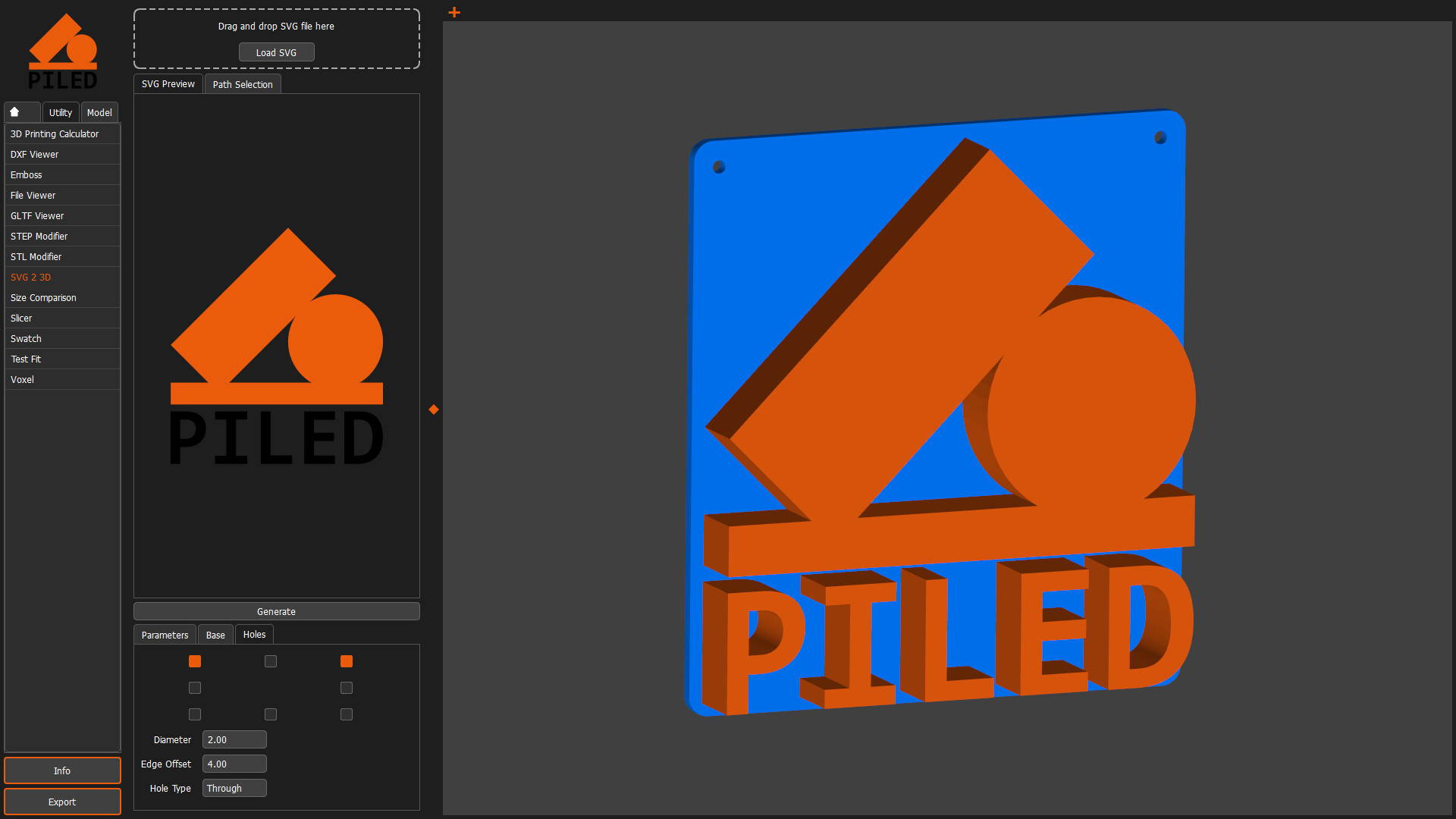This screenshot has width=1456, height=819.
Task: Switch to the Path Selection tab
Action: tap(243, 84)
